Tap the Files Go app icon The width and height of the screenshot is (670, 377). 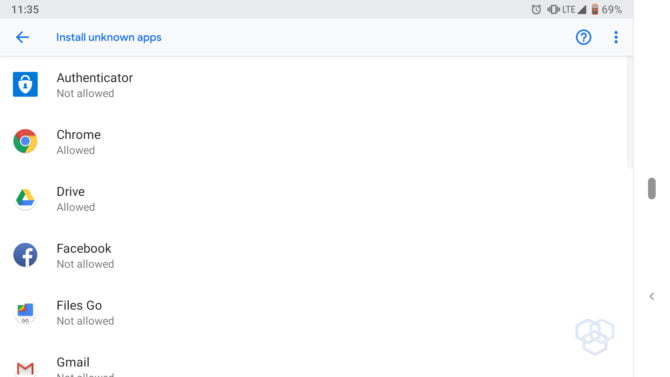[x=25, y=312]
